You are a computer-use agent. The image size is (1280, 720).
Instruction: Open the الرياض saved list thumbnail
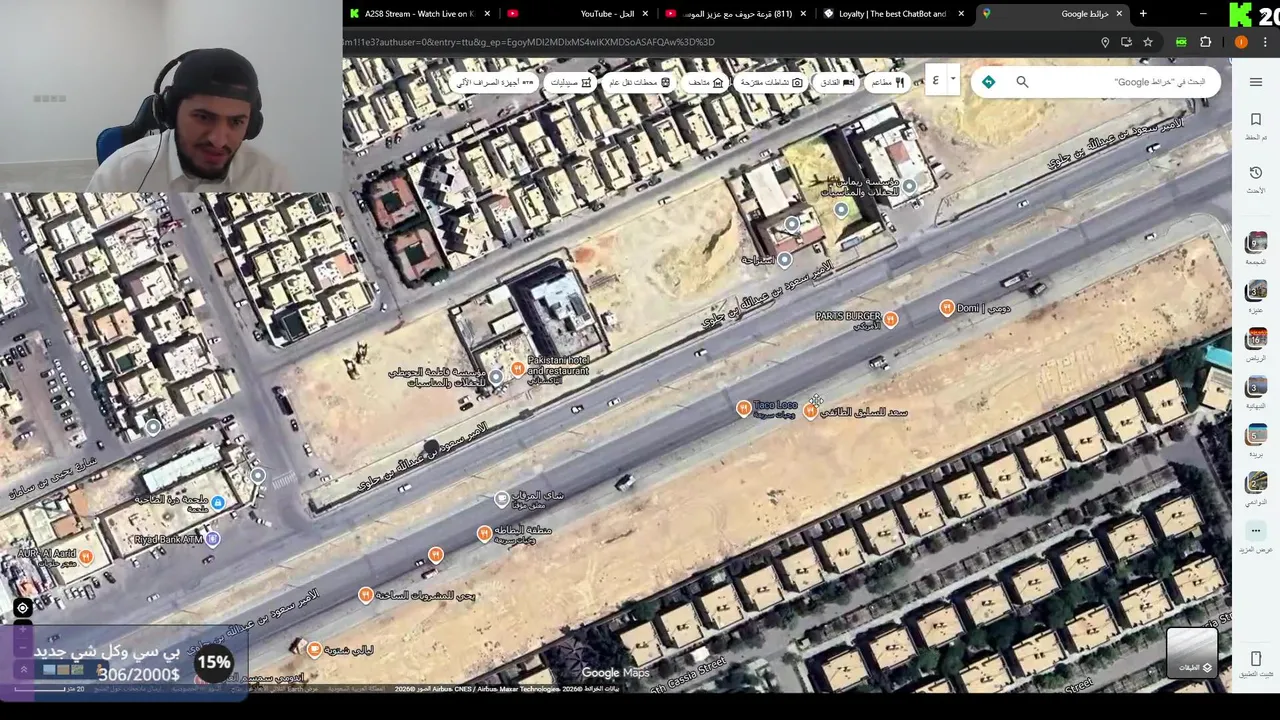click(x=1256, y=339)
